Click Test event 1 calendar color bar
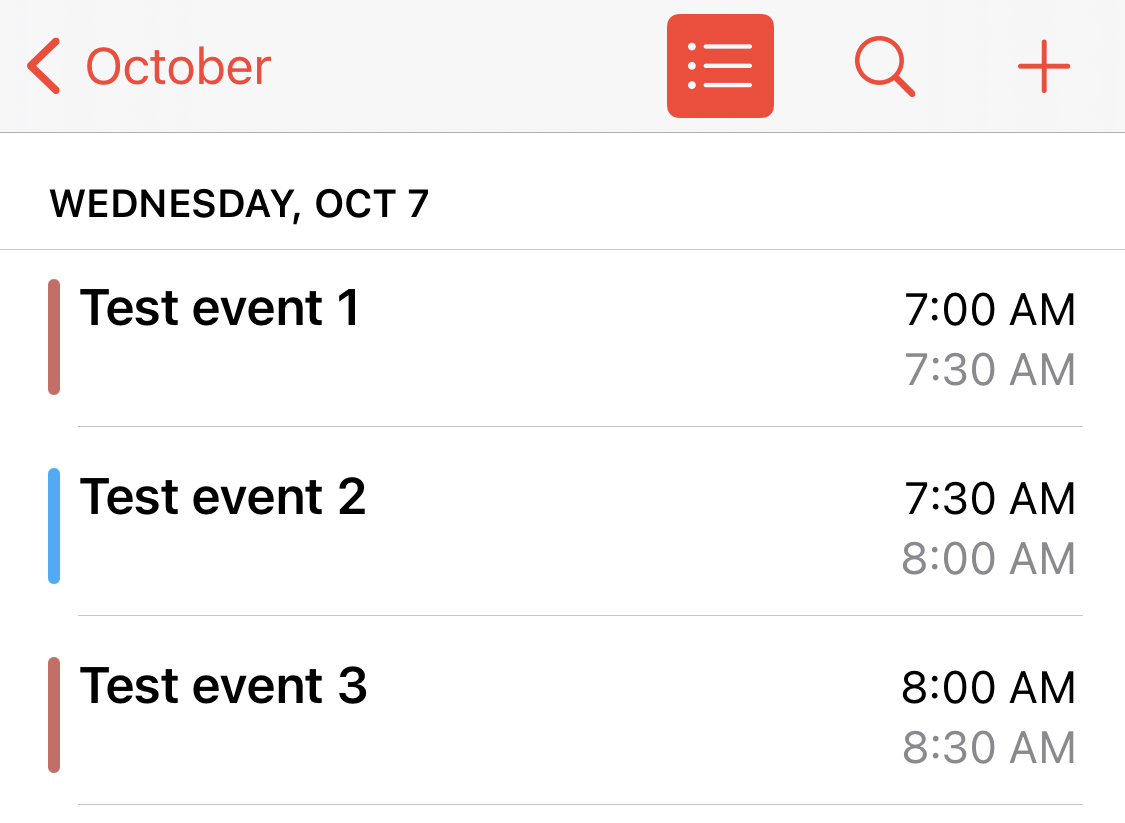Viewport: 1125px width, 823px height. (x=54, y=337)
